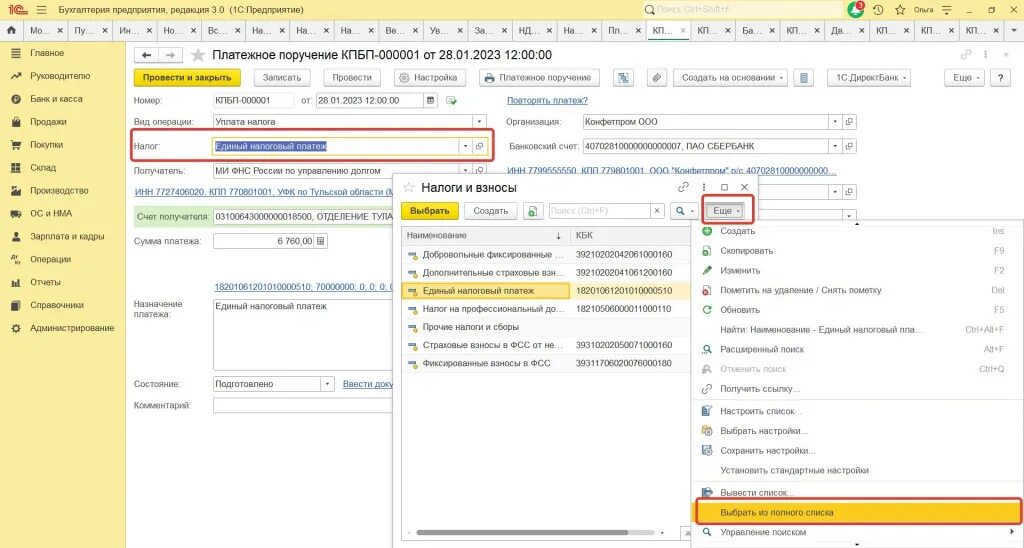Open the Создать на основании dropdown
Image resolution: width=1024 pixels, height=548 pixels.
point(731,78)
